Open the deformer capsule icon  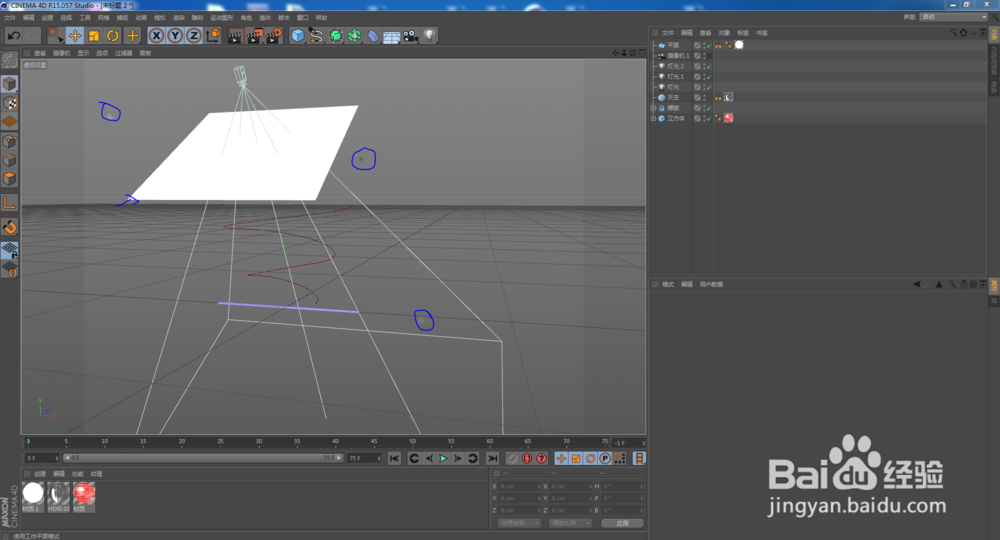click(x=373, y=36)
